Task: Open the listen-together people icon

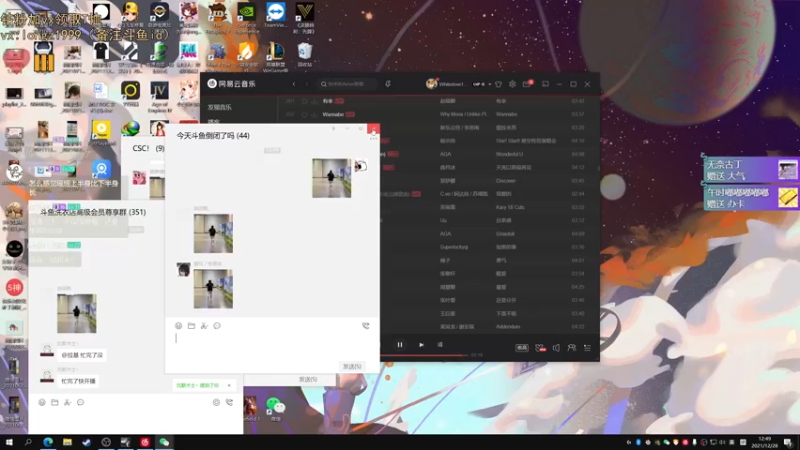Action: [x=571, y=348]
